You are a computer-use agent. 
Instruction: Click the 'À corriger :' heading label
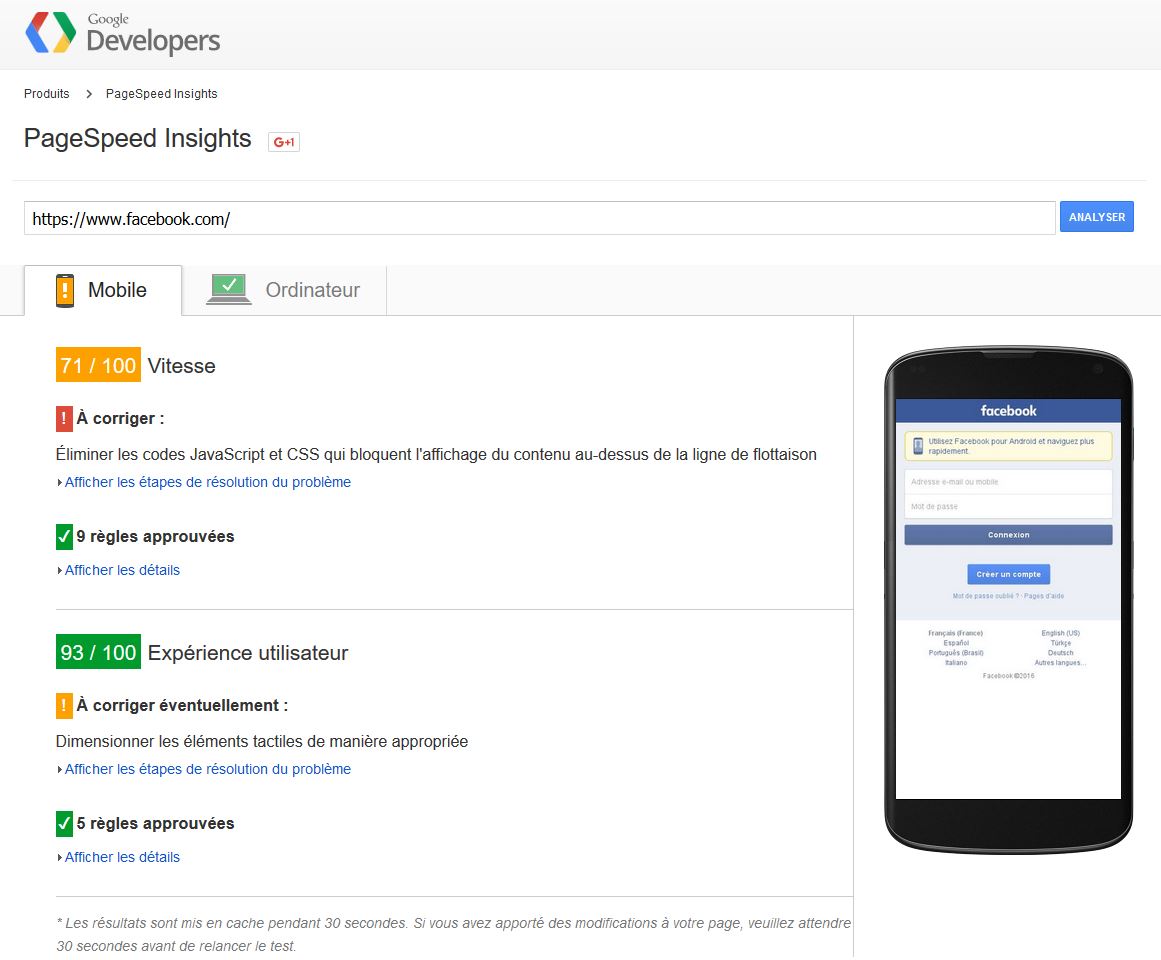click(x=120, y=418)
